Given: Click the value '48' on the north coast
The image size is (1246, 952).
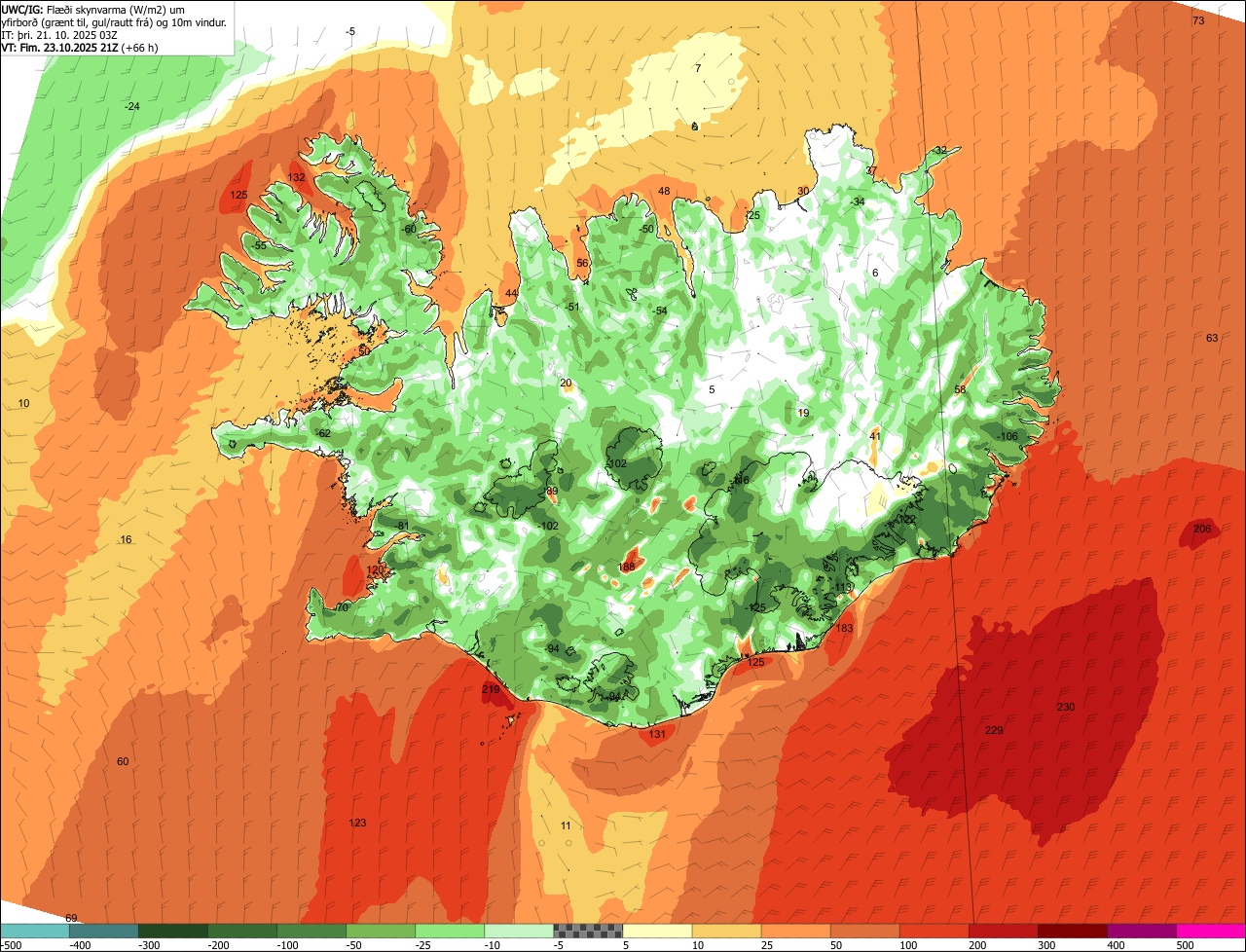Looking at the screenshot, I should pyautogui.click(x=664, y=191).
